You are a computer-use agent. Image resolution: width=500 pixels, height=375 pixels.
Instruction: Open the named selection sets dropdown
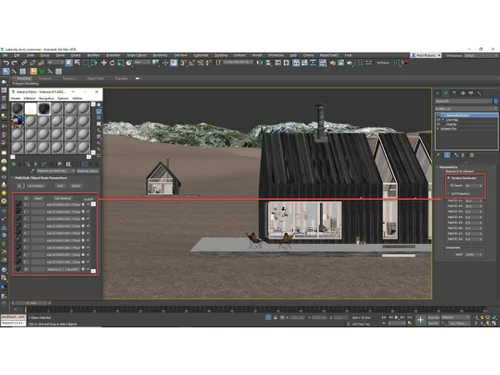(x=238, y=63)
